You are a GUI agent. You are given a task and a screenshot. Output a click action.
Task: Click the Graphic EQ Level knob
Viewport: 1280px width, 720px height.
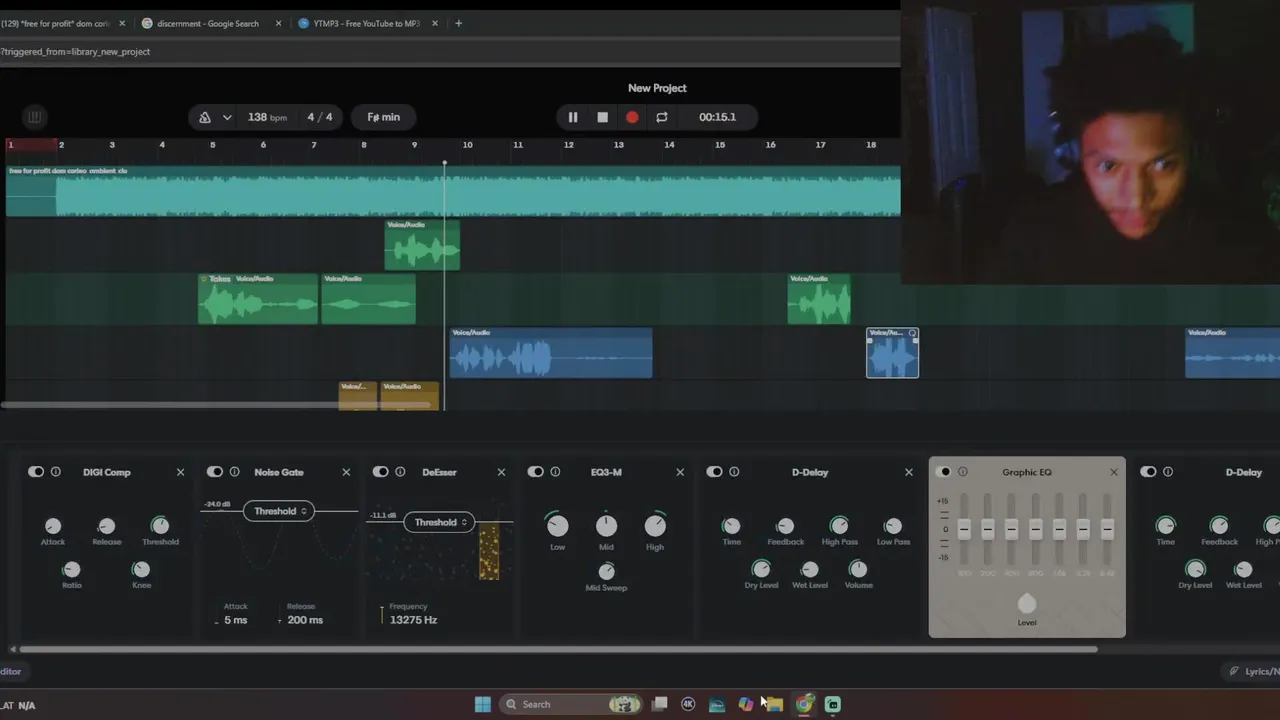[1027, 603]
